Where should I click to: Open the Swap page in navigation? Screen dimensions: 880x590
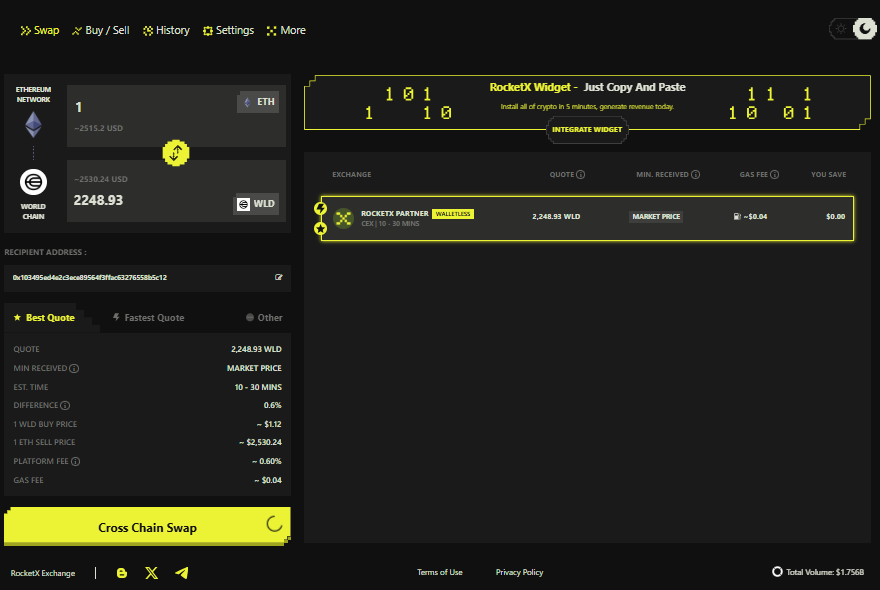(40, 30)
